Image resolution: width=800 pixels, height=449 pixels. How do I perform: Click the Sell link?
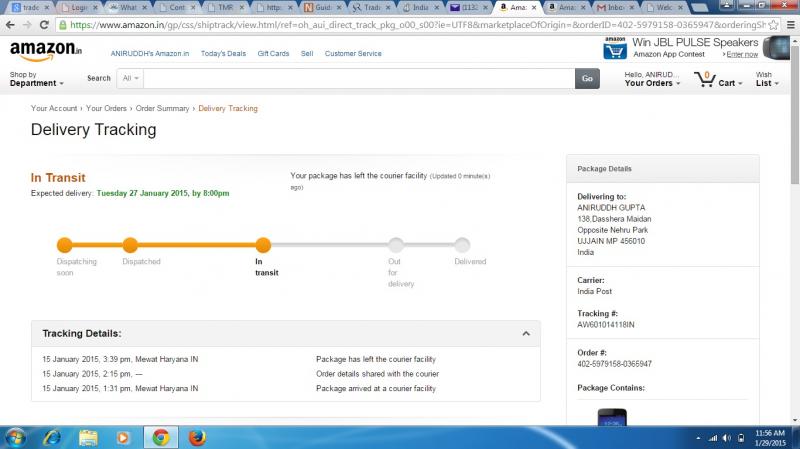307,53
